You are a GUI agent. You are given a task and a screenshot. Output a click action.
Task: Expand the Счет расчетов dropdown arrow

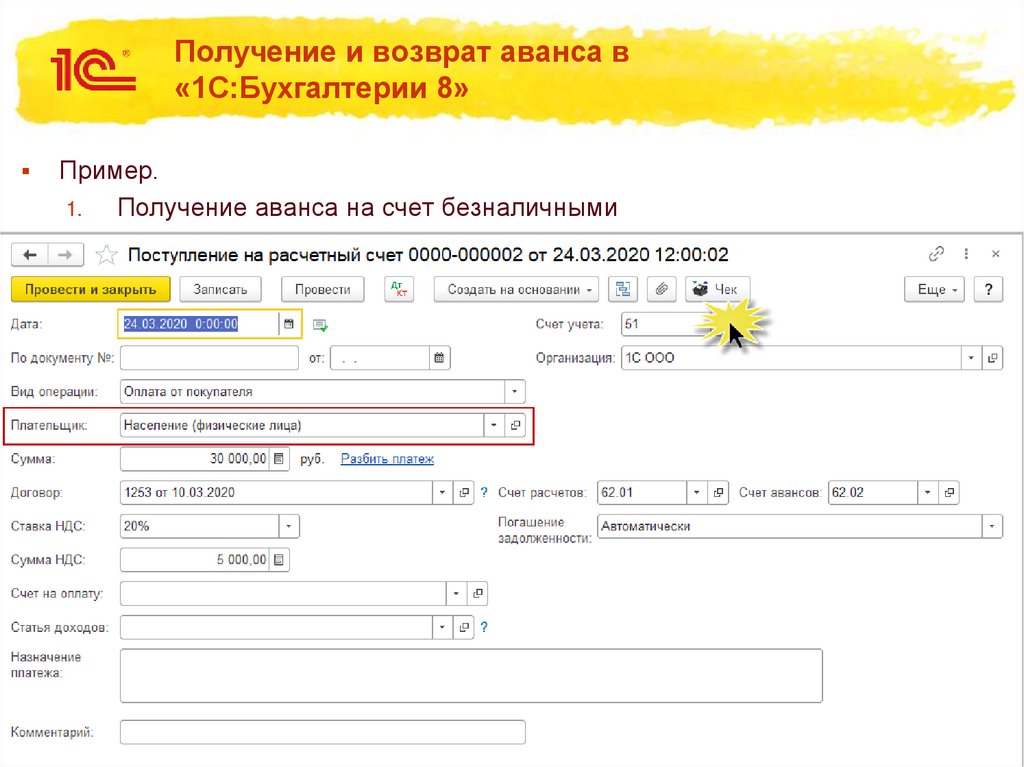click(697, 493)
